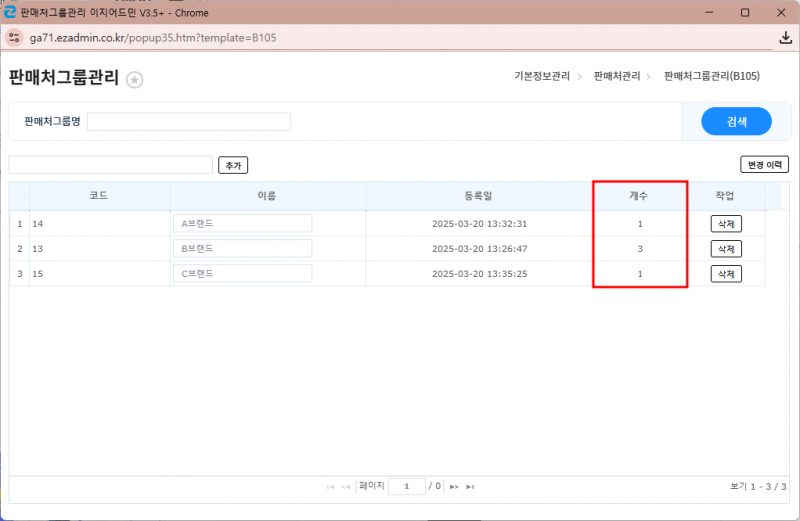
Task: Click the ezadmin logo in title bar
Action: pos(10,12)
